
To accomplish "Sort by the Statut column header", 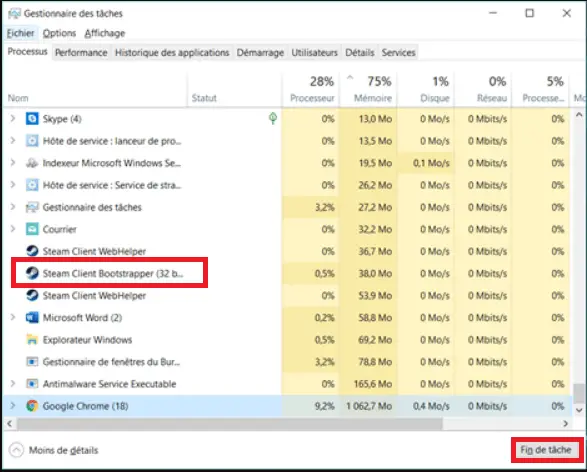I will tap(234, 90).
